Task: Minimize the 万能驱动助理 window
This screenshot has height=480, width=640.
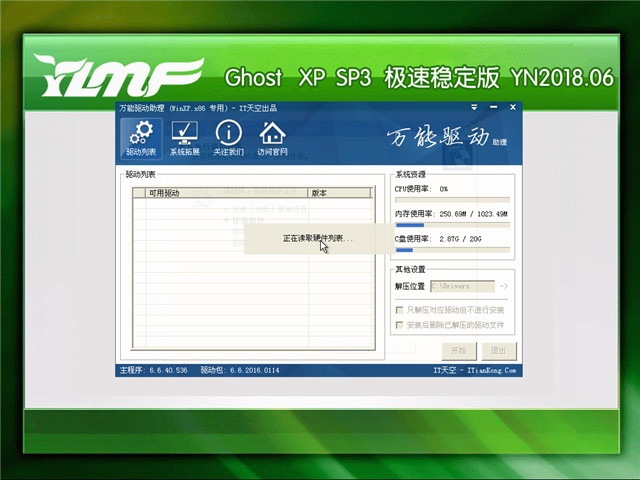Action: click(493, 107)
